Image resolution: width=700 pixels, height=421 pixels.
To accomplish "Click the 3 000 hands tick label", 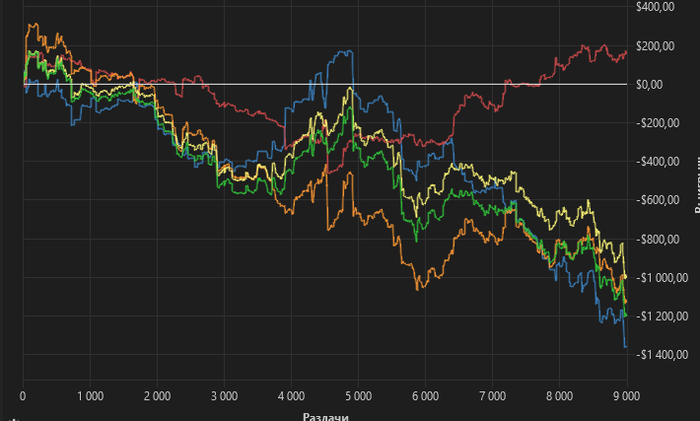I will [x=224, y=396].
